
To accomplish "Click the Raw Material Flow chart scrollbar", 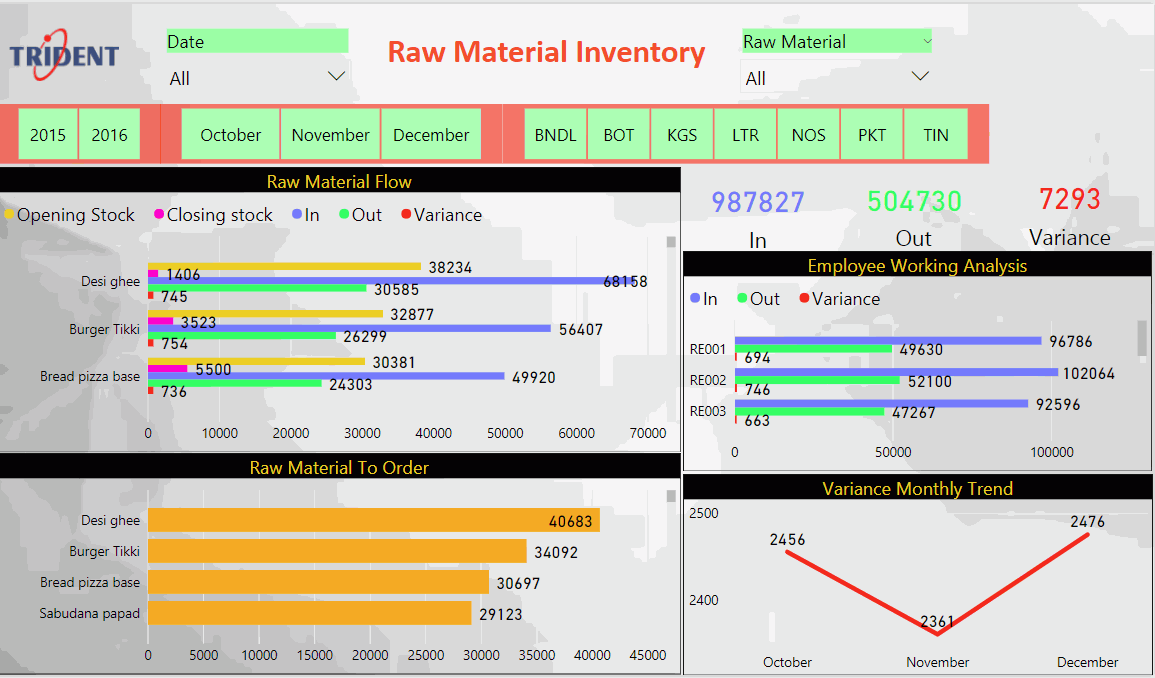I will pos(671,243).
